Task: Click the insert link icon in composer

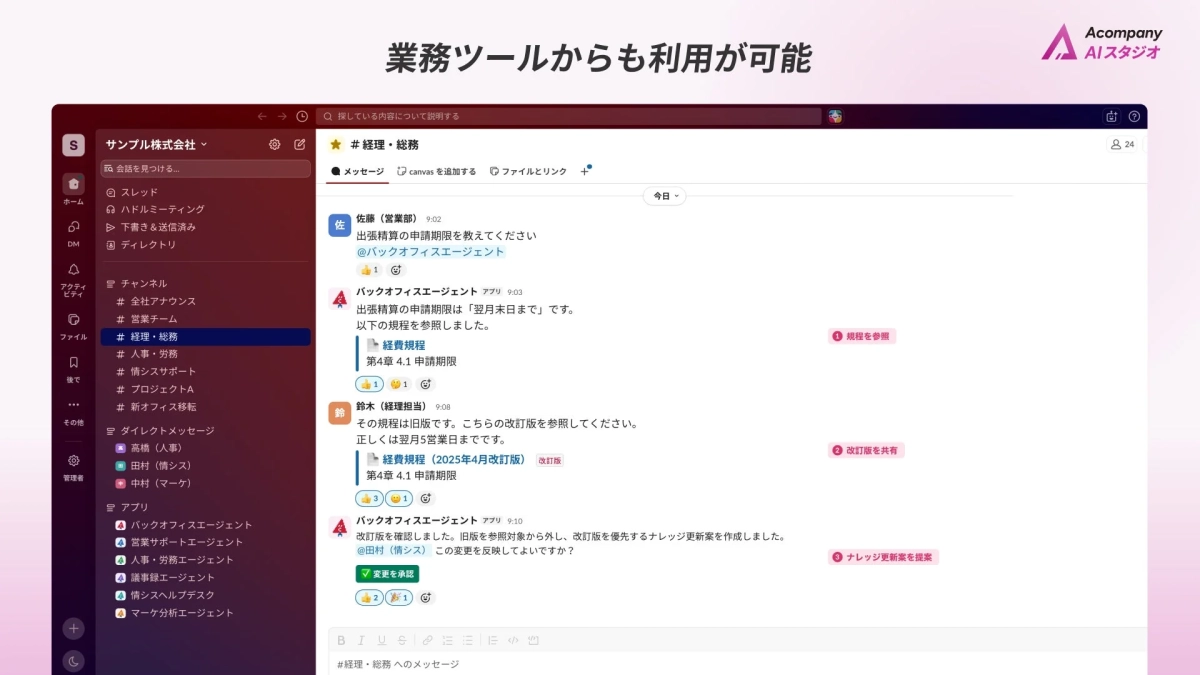Action: pos(427,640)
